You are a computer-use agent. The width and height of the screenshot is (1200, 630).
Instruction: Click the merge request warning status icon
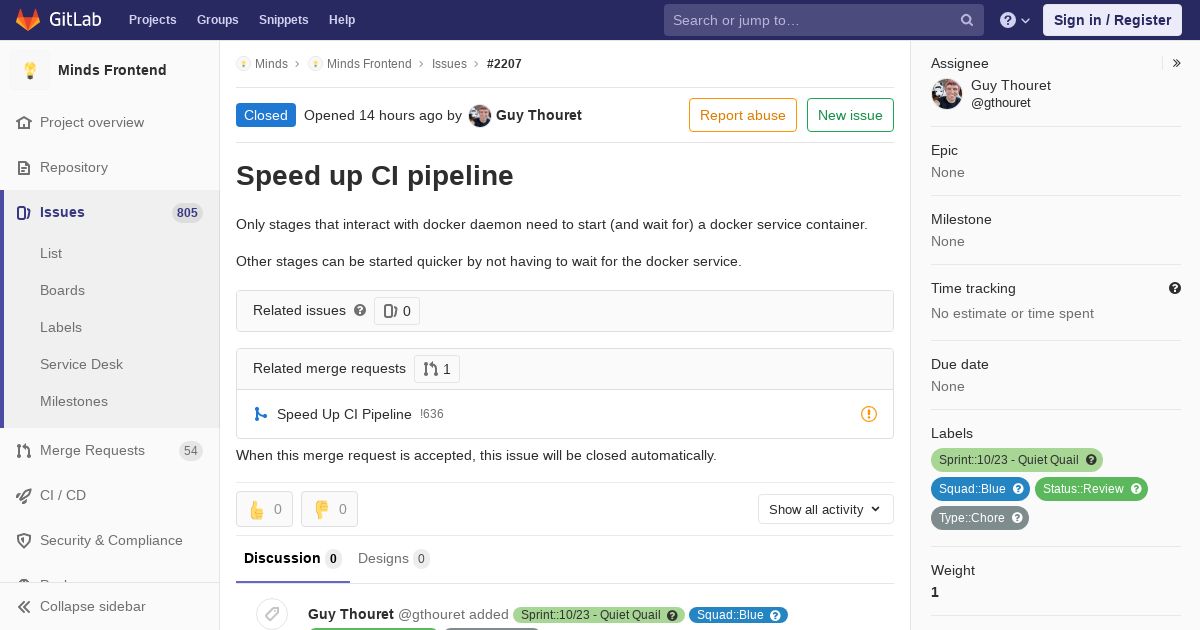point(869,414)
